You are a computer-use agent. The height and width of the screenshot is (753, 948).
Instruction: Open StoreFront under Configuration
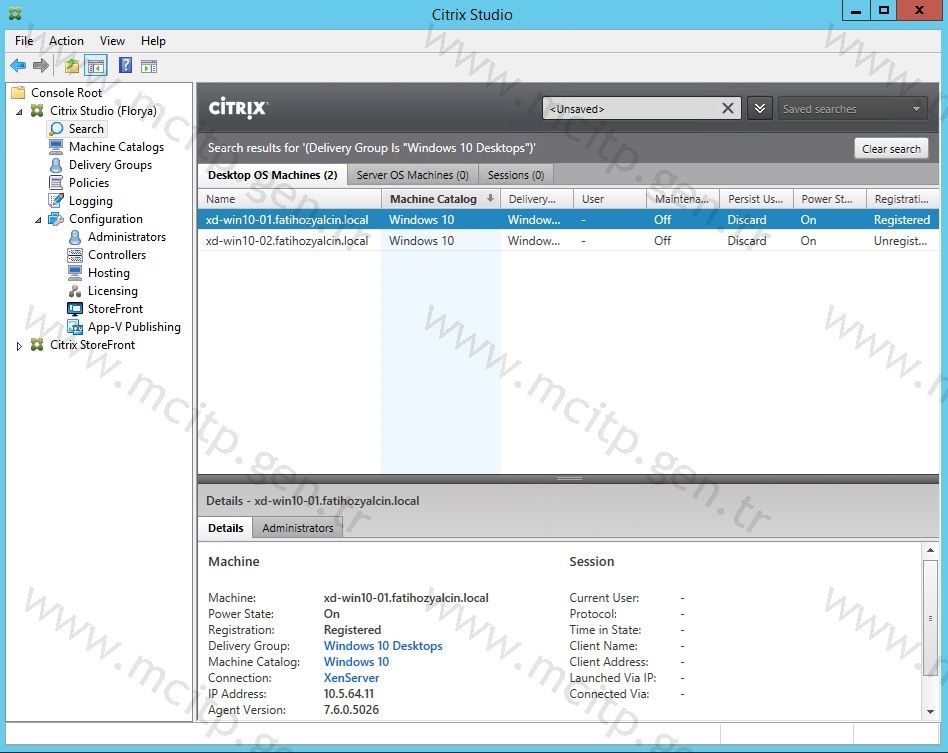[115, 308]
